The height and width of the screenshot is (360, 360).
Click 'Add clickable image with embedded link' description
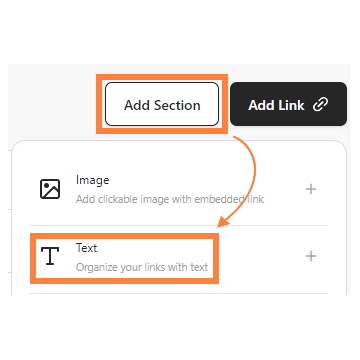(170, 199)
